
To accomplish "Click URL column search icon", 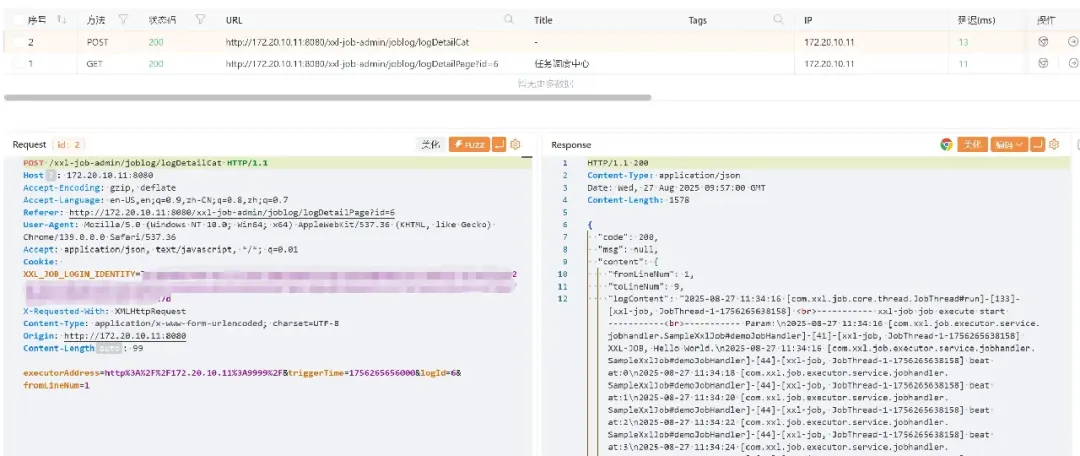I will tap(509, 20).
